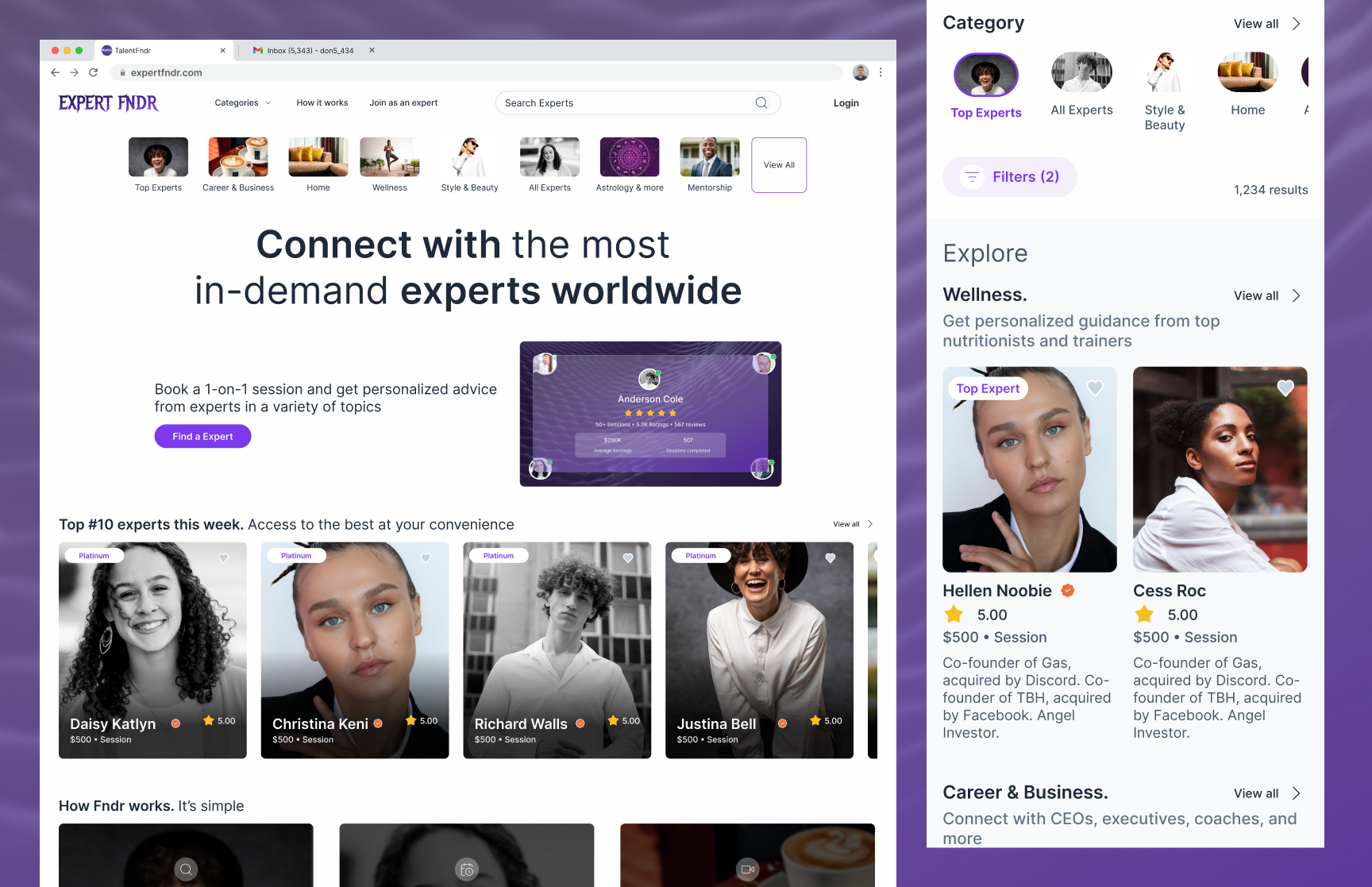Click the Find a Expert button
Screen dimensions: 1372x887
click(202, 436)
